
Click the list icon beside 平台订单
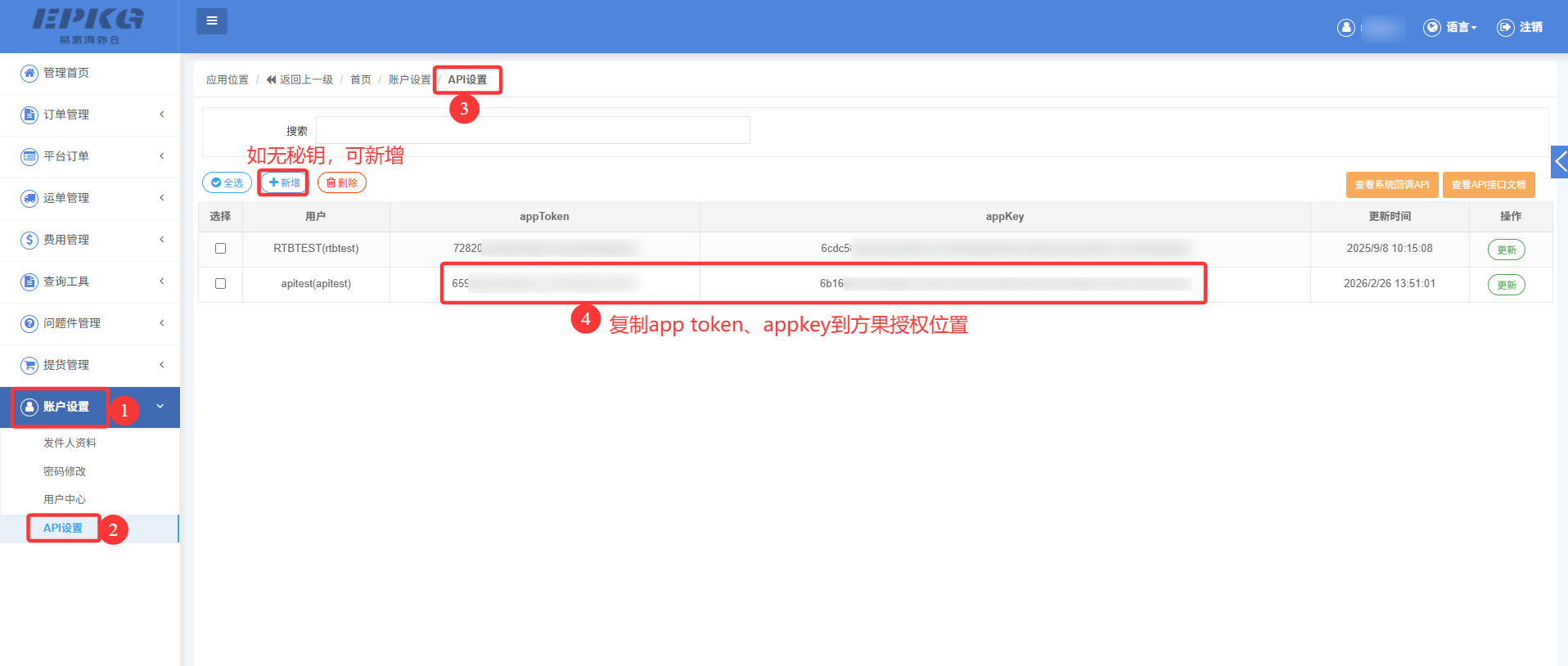point(29,156)
